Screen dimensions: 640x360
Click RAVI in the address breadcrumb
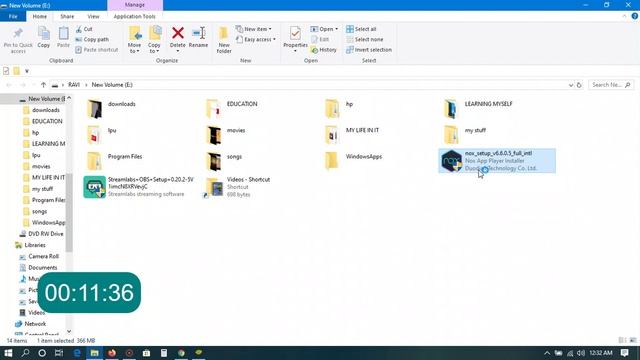pyautogui.click(x=74, y=85)
